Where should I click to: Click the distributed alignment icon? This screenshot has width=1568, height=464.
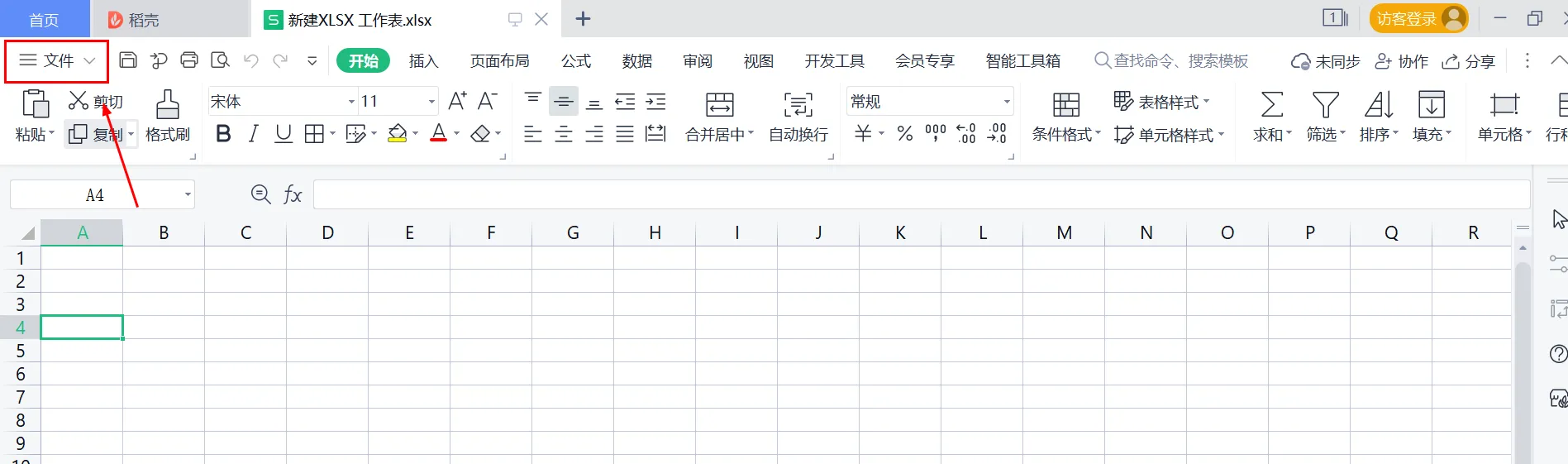(655, 134)
